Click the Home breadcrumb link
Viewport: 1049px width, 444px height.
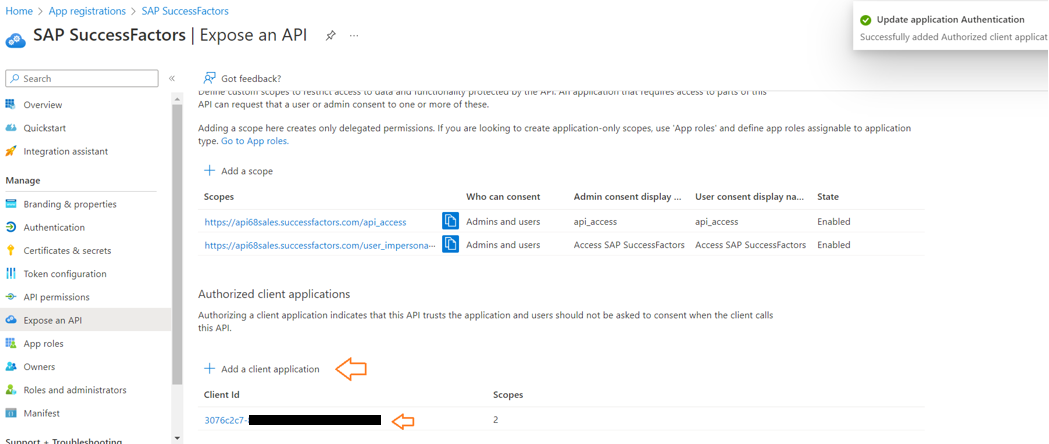click(x=19, y=11)
